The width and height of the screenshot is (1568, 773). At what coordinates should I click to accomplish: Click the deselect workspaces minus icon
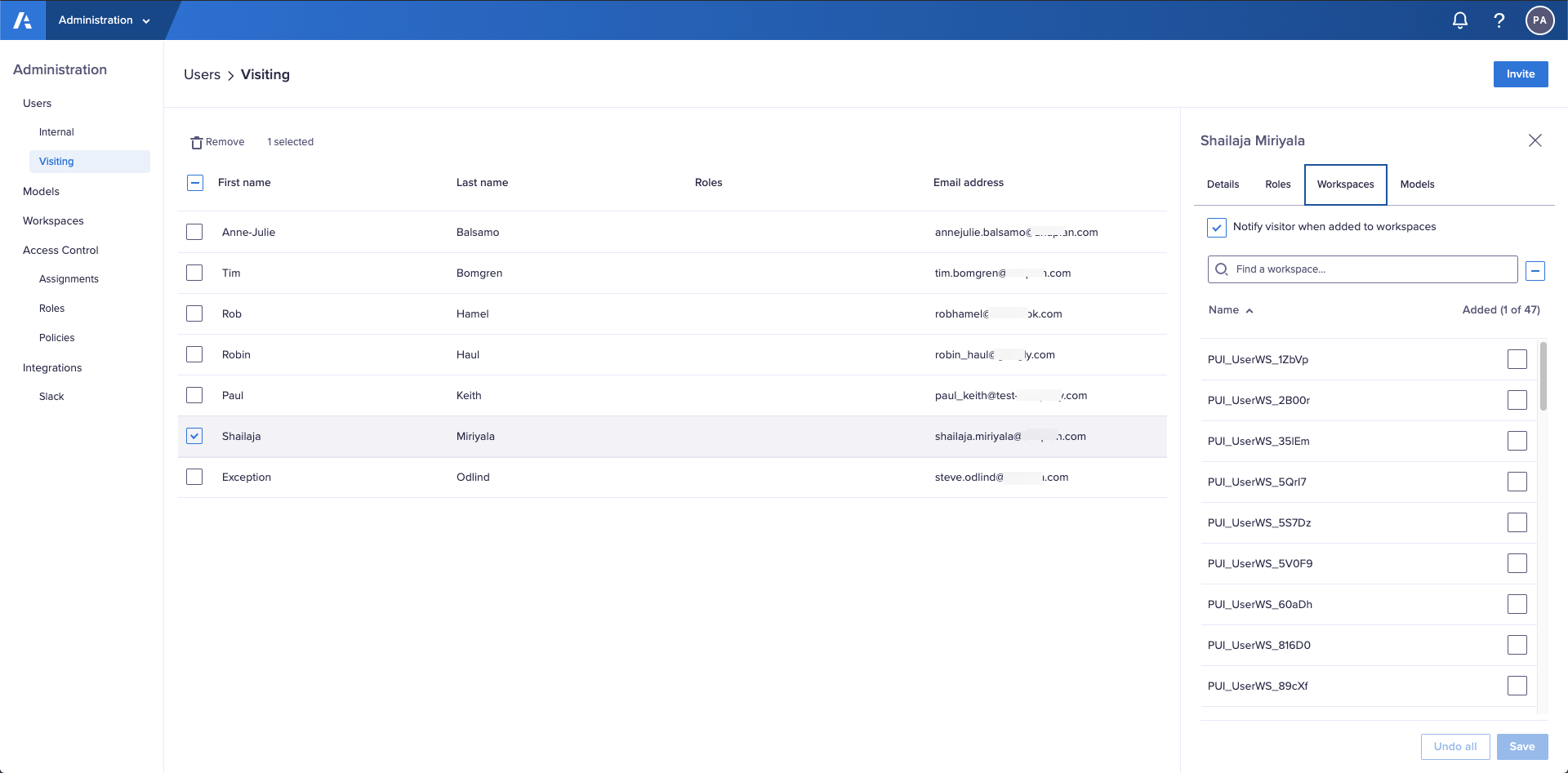[1535, 270]
